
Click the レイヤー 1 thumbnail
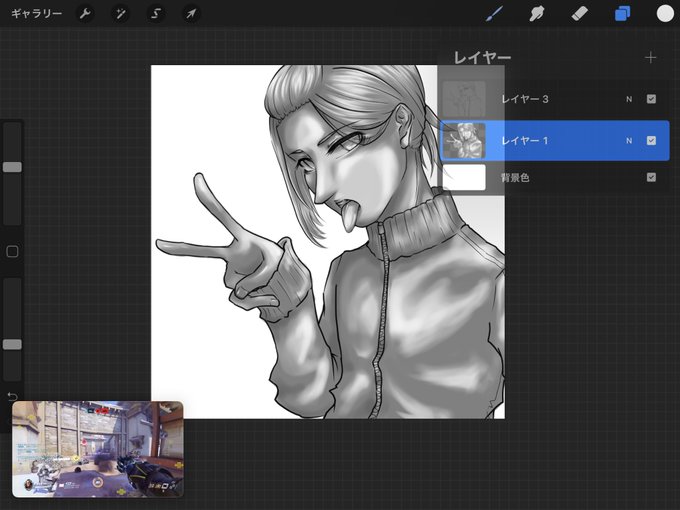pos(464,141)
